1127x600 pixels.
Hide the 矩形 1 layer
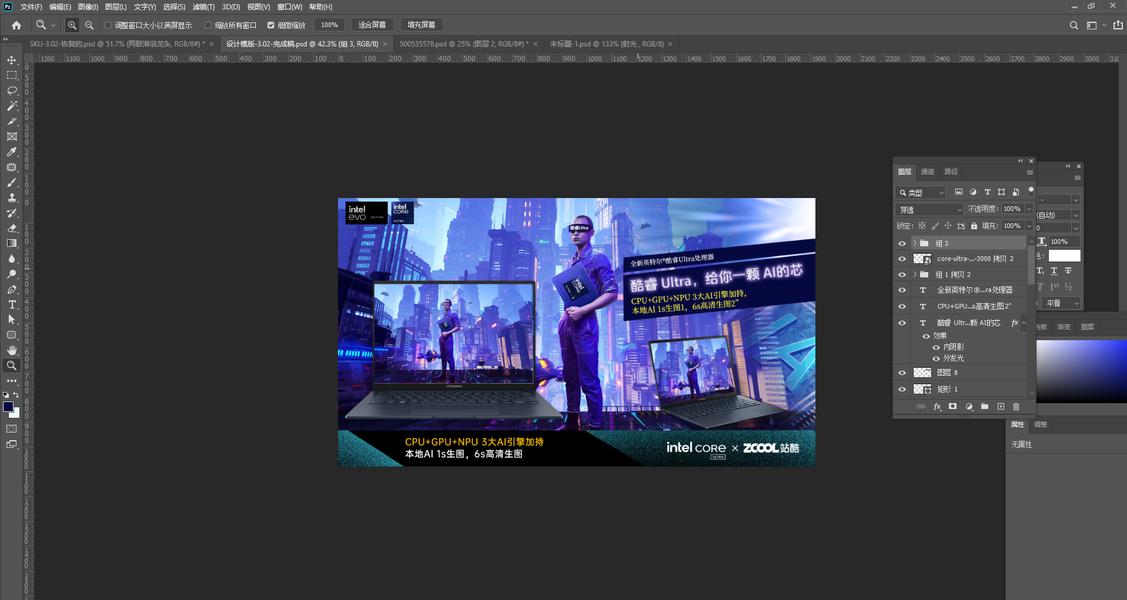point(902,389)
